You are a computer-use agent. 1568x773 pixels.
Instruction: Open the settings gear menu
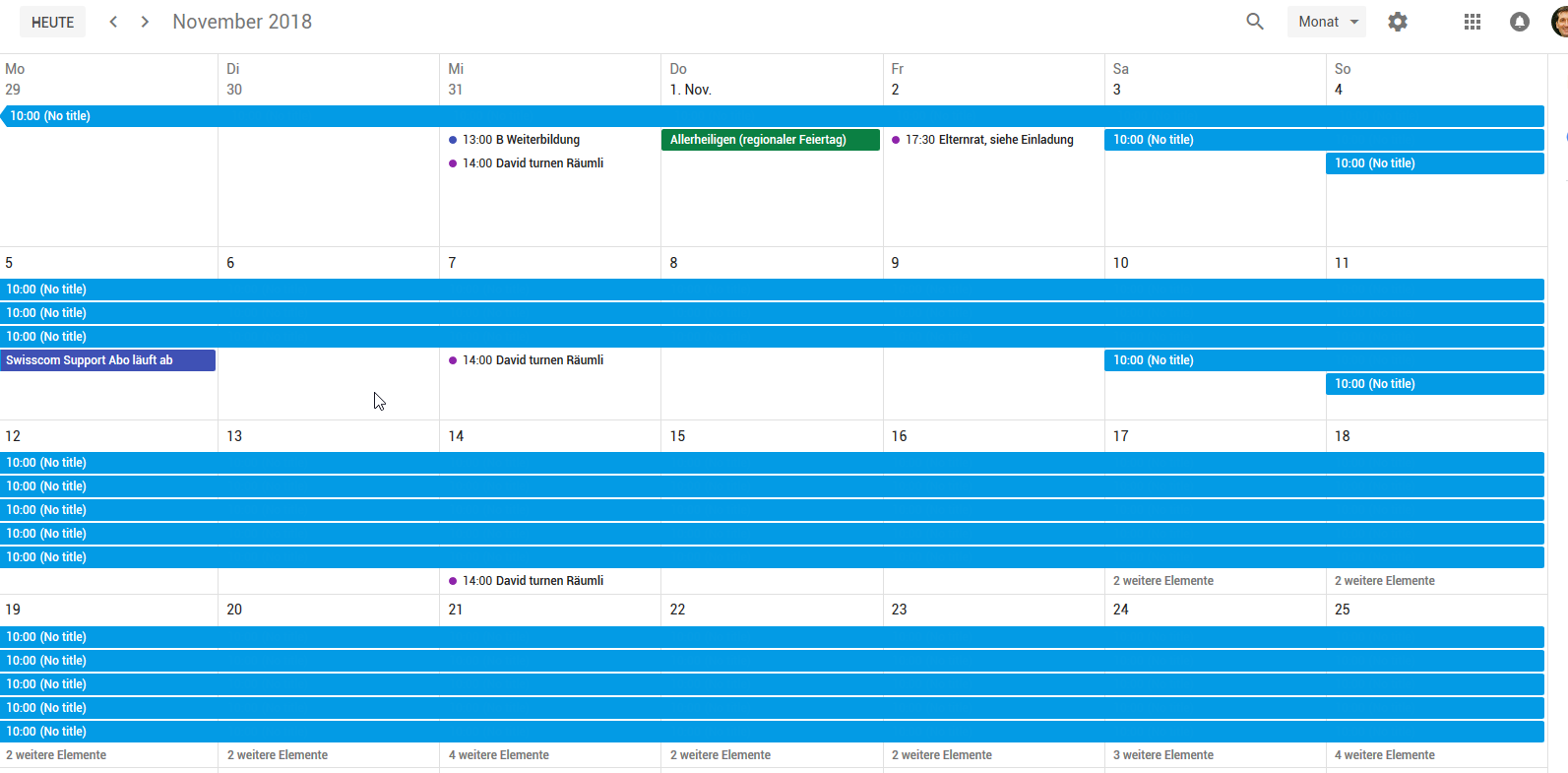(x=1398, y=22)
